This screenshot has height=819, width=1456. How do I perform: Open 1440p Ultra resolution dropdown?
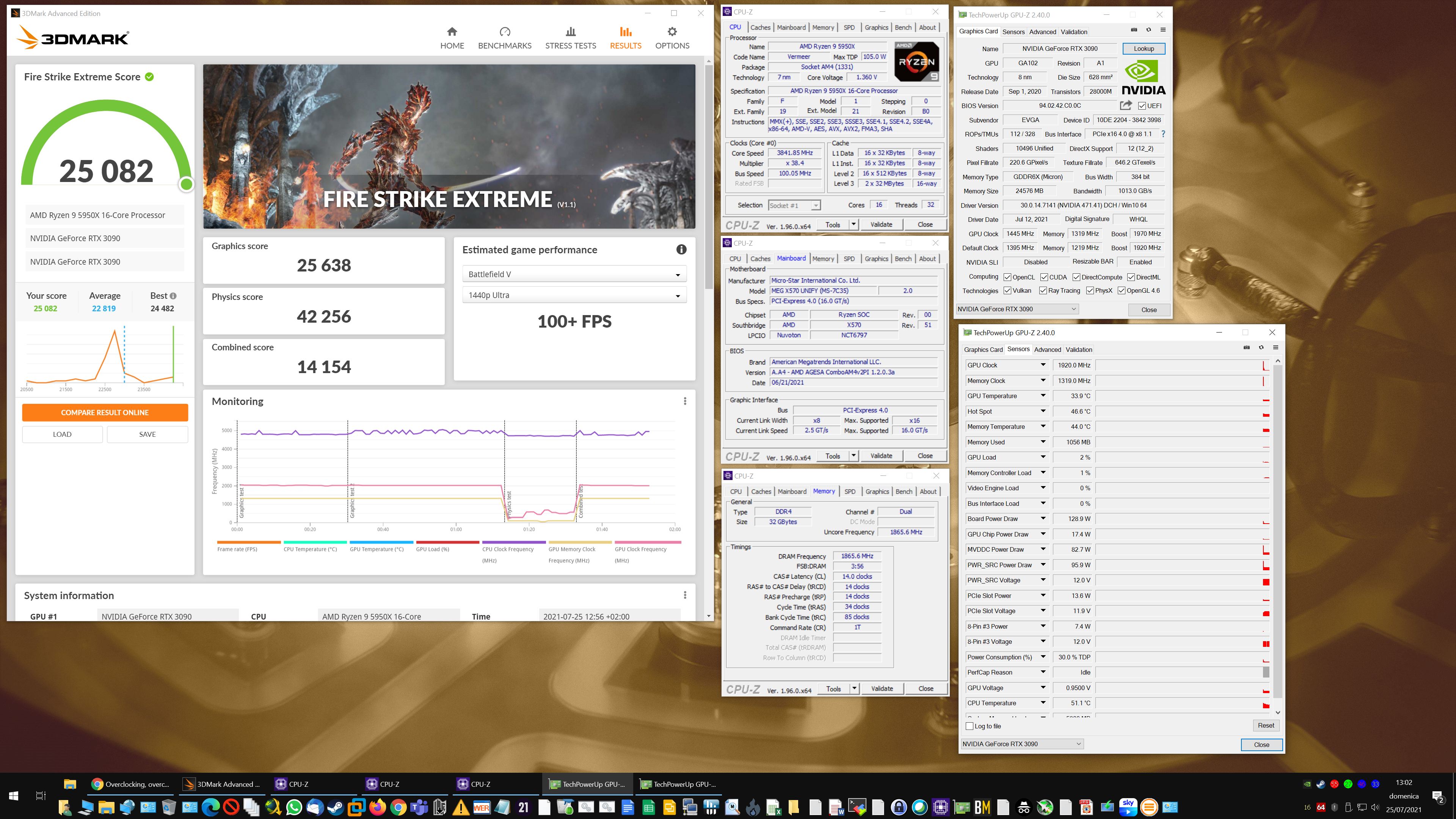coord(574,295)
